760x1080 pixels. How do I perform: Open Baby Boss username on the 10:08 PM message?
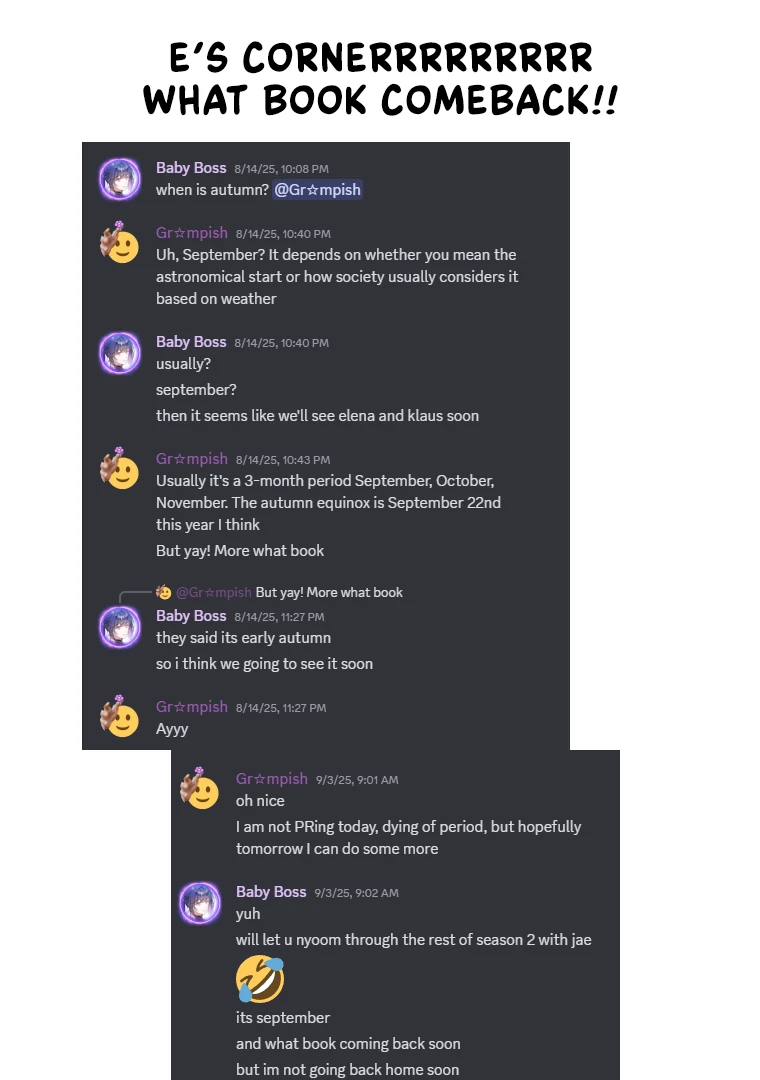pyautogui.click(x=191, y=168)
